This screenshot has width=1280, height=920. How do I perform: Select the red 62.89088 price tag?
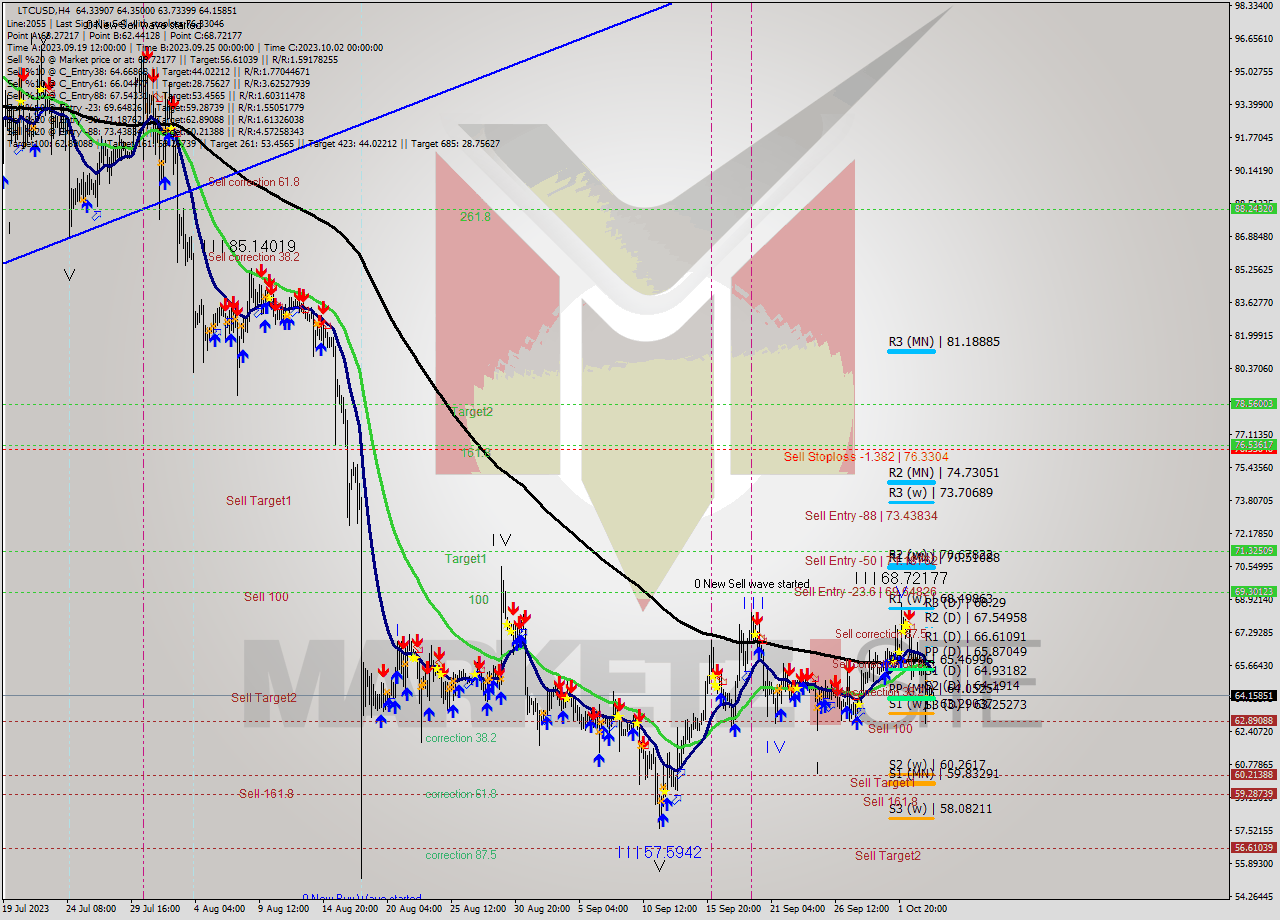click(x=1253, y=720)
